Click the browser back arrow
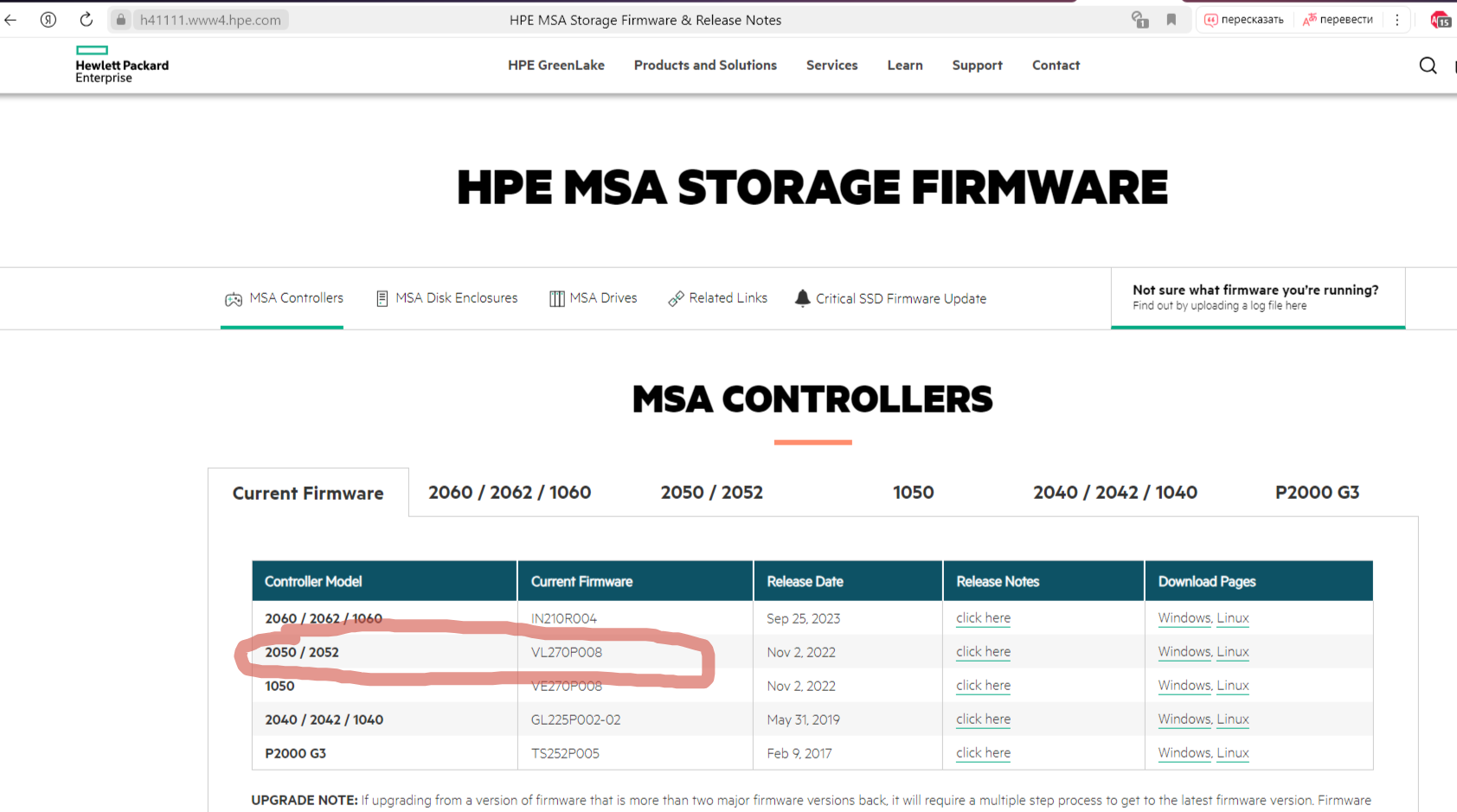Viewport: 1457px width, 812px height. [x=10, y=20]
